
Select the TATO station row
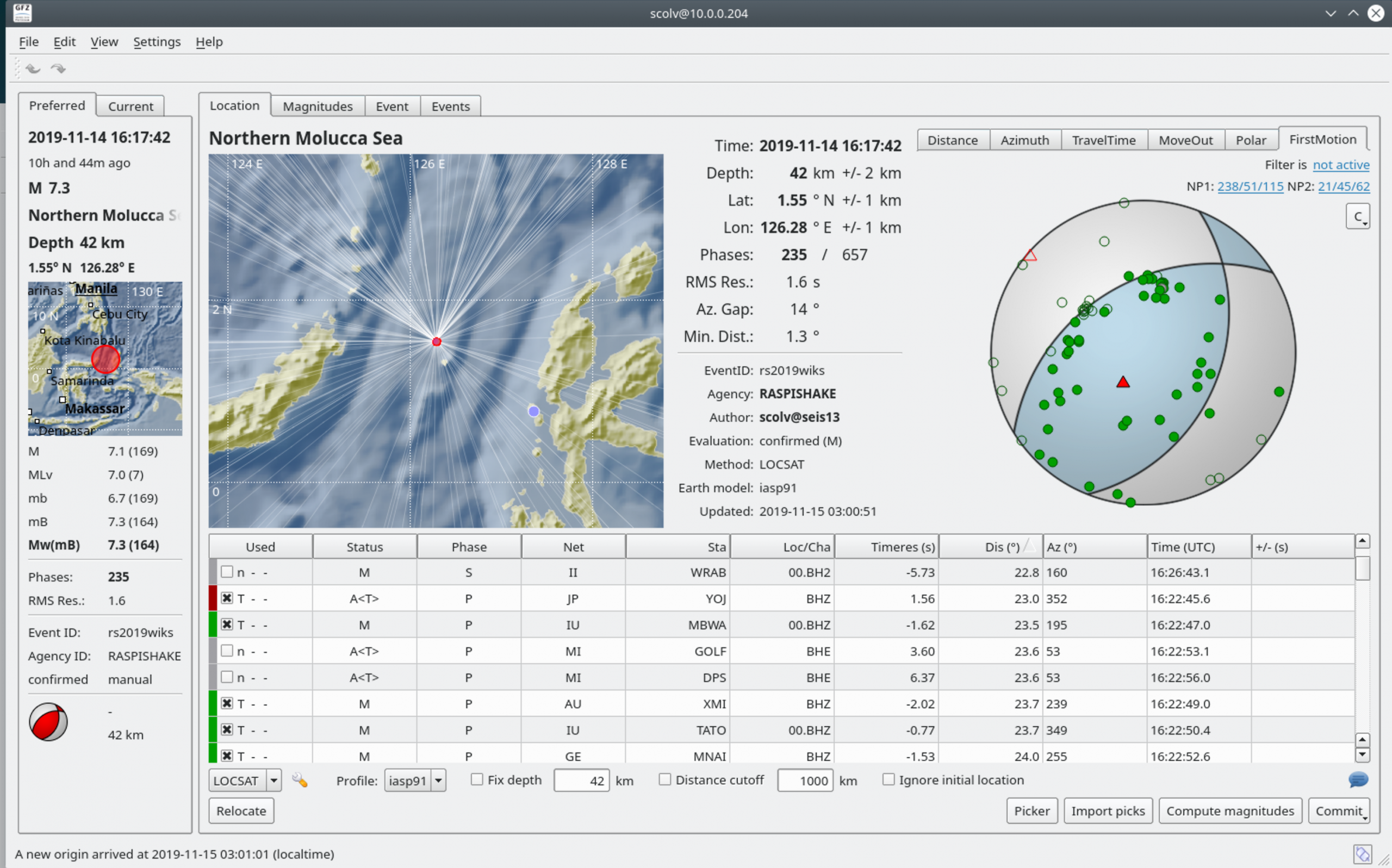point(781,729)
